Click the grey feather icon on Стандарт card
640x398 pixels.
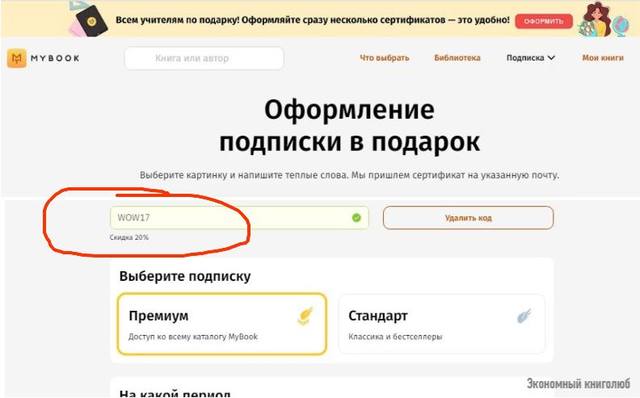tap(524, 316)
